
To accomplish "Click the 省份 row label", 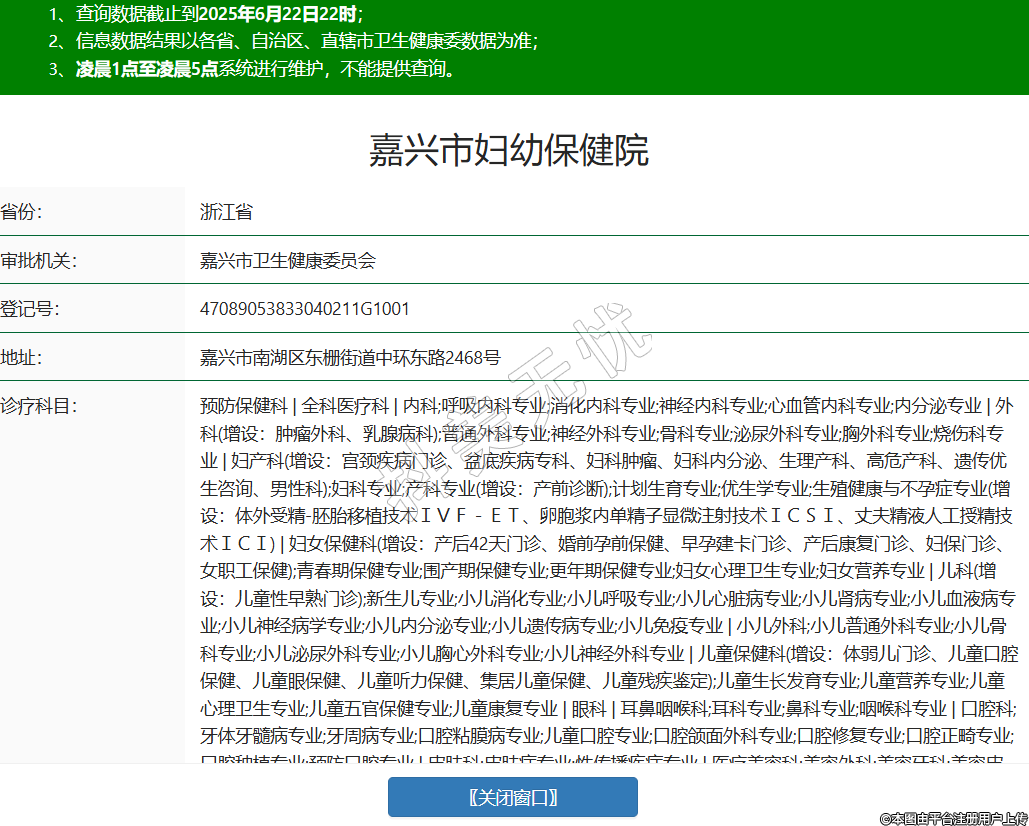I will point(21,212).
